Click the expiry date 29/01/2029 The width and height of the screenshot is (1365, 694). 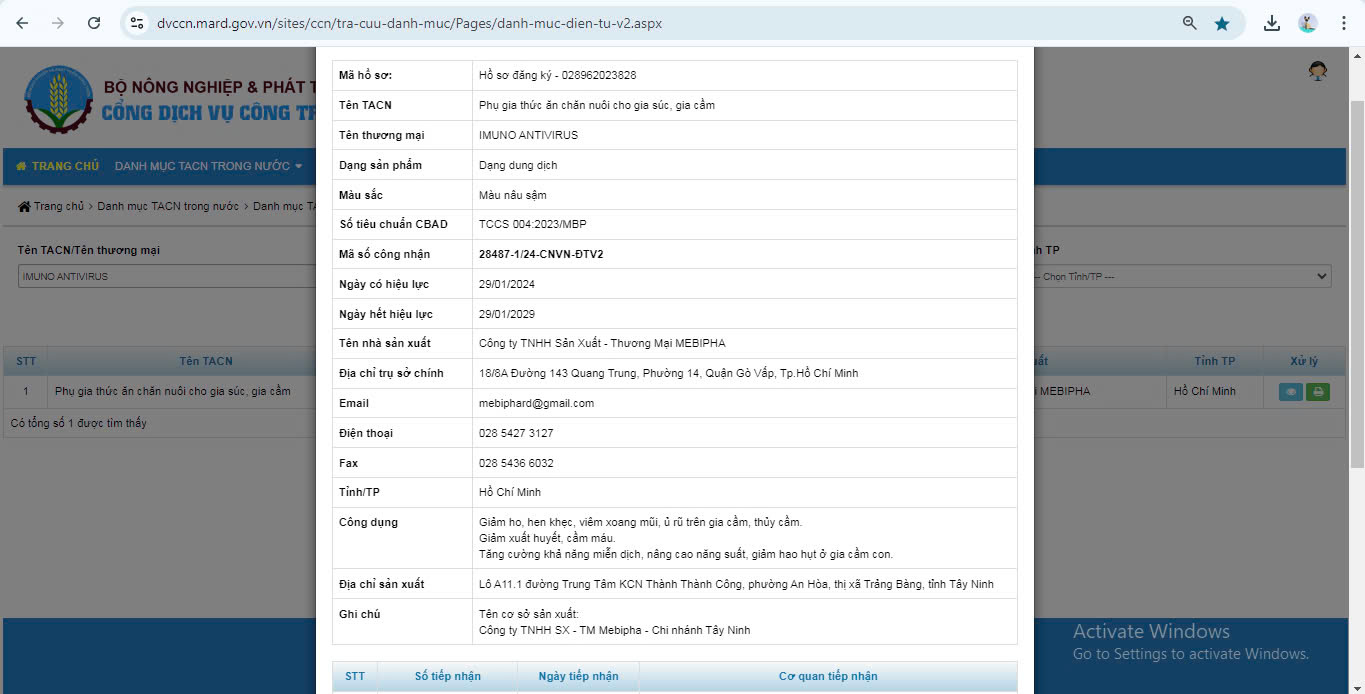(x=507, y=314)
